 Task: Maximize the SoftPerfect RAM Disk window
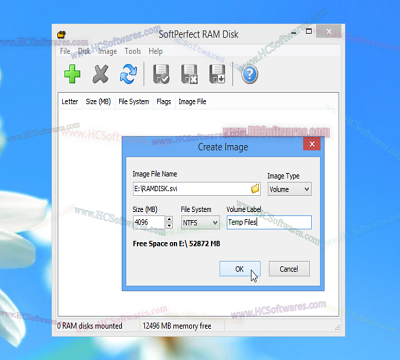309,32
